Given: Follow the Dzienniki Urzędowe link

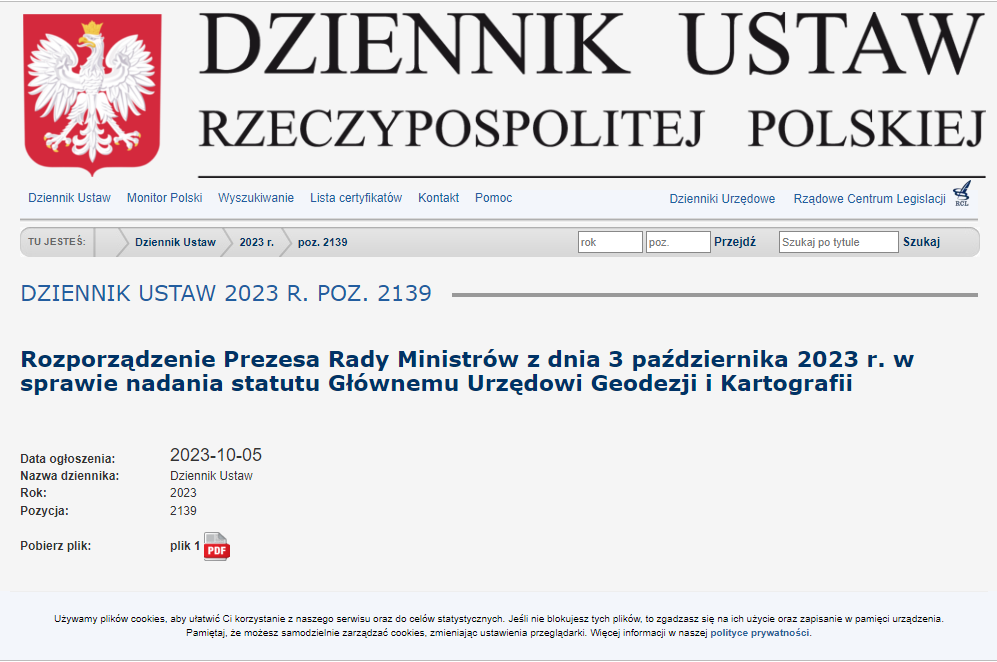Looking at the screenshot, I should pyautogui.click(x=722, y=198).
